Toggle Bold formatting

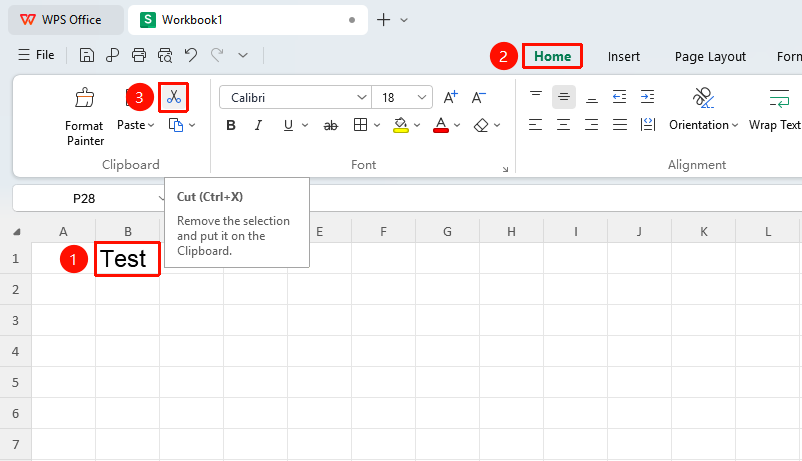(x=231, y=125)
